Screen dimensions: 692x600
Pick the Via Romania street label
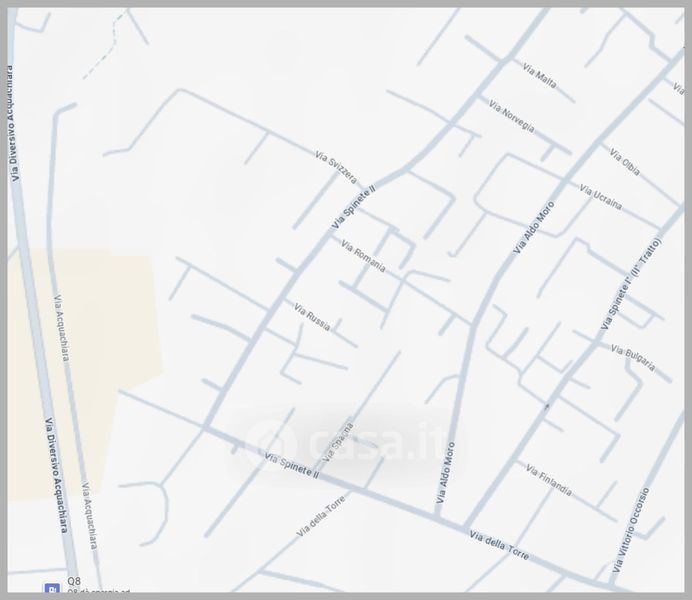pyautogui.click(x=363, y=258)
